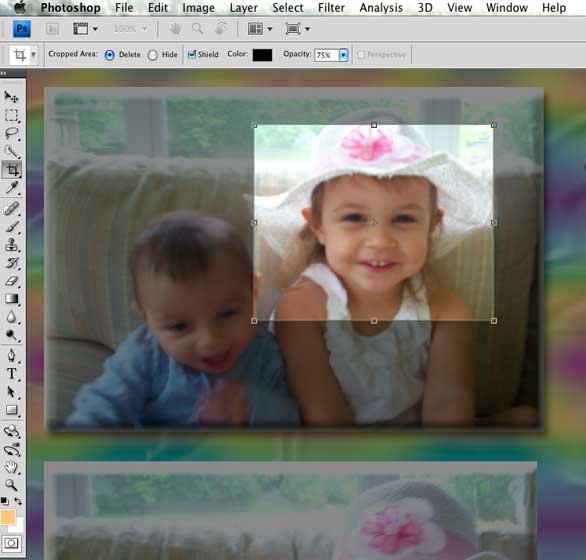This screenshot has width=586, height=560.
Task: Open the Select menu
Action: [288, 7]
